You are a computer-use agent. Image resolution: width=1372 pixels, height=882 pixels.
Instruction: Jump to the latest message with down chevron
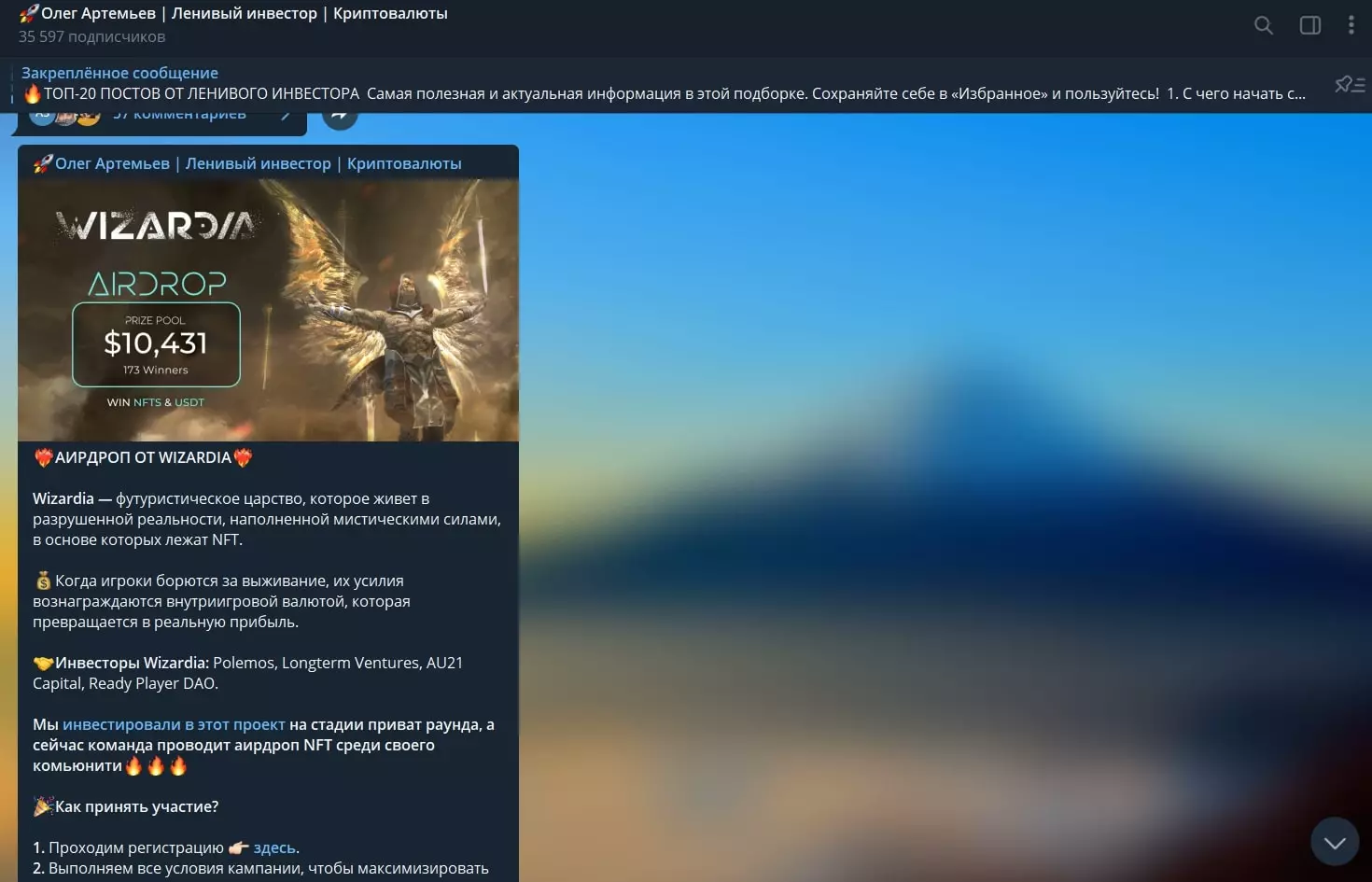tap(1335, 842)
